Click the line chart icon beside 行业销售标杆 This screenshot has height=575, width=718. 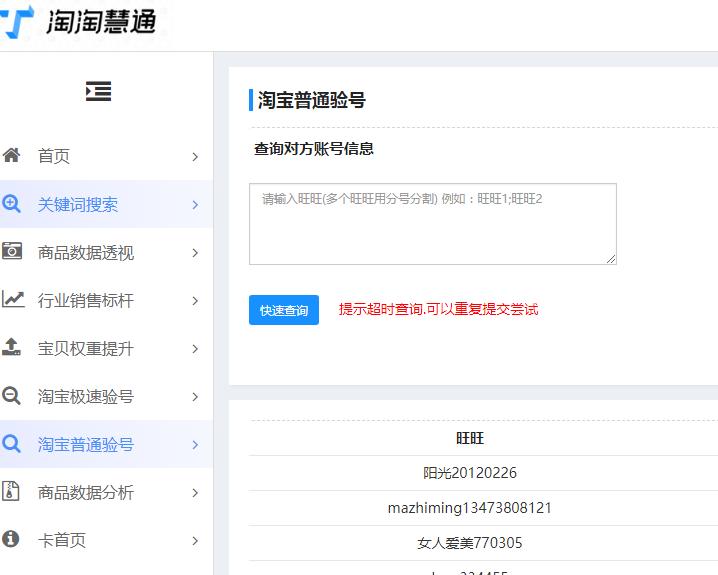13,299
